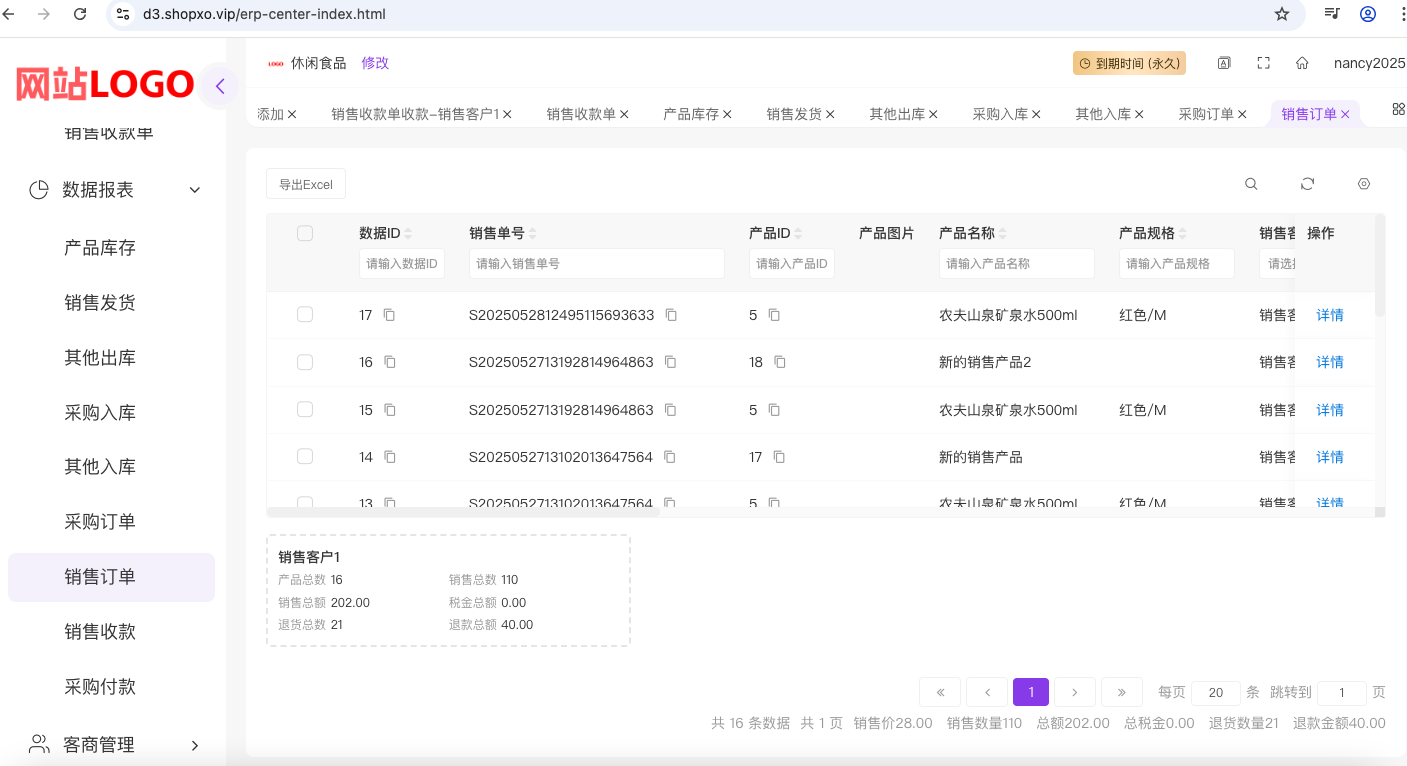Screen dimensions: 1407x766
Task: Focus the 销售单号 filter input
Action: (x=597, y=264)
